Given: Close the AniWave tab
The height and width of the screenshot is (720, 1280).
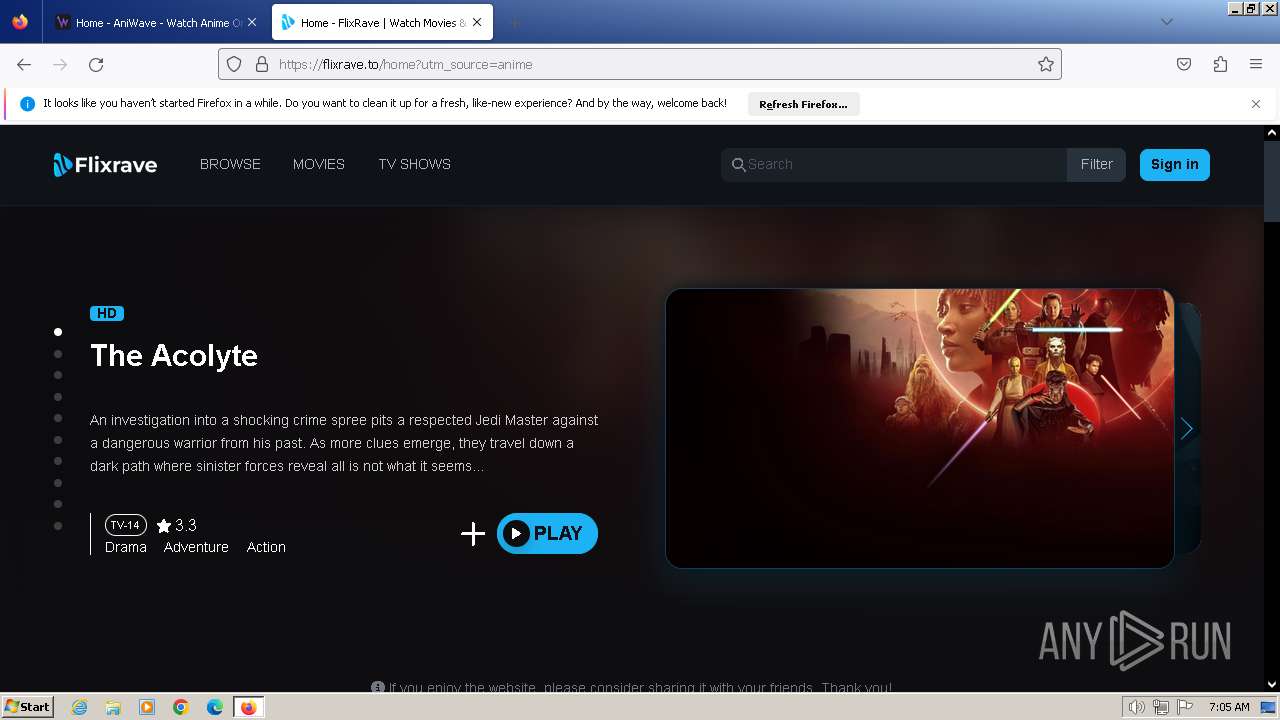Looking at the screenshot, I should 251,22.
